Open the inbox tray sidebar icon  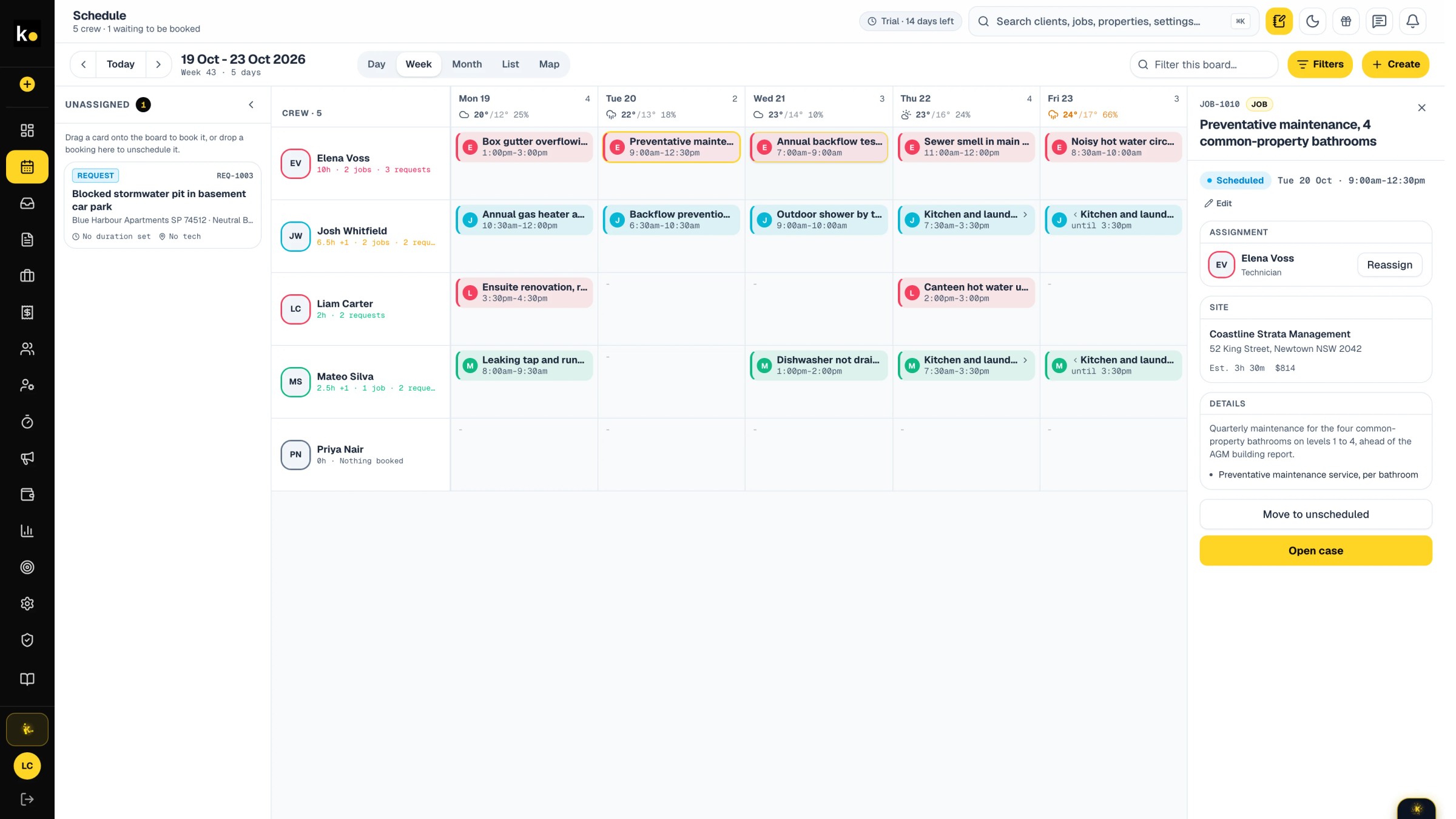click(x=27, y=203)
